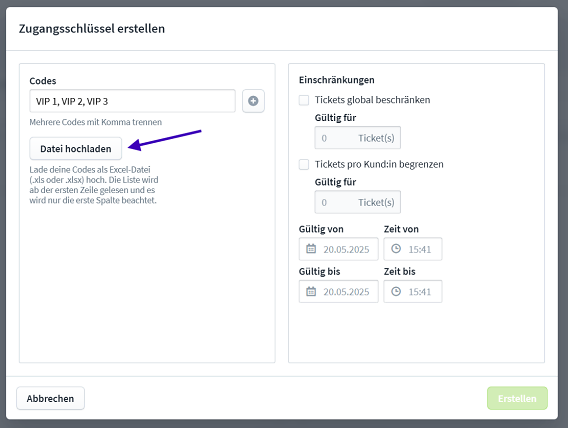Click clock icon in Zeit von field
The image size is (568, 428).
pyautogui.click(x=396, y=249)
